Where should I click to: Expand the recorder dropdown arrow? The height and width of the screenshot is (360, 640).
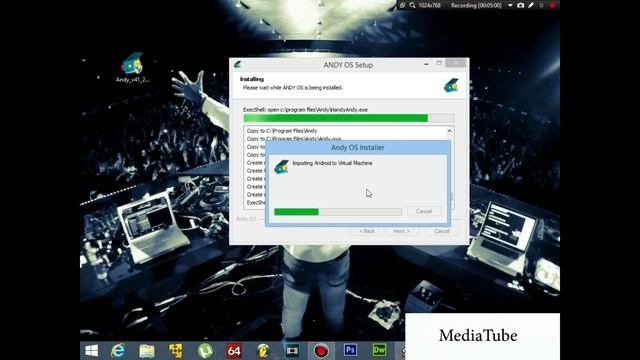510,5
